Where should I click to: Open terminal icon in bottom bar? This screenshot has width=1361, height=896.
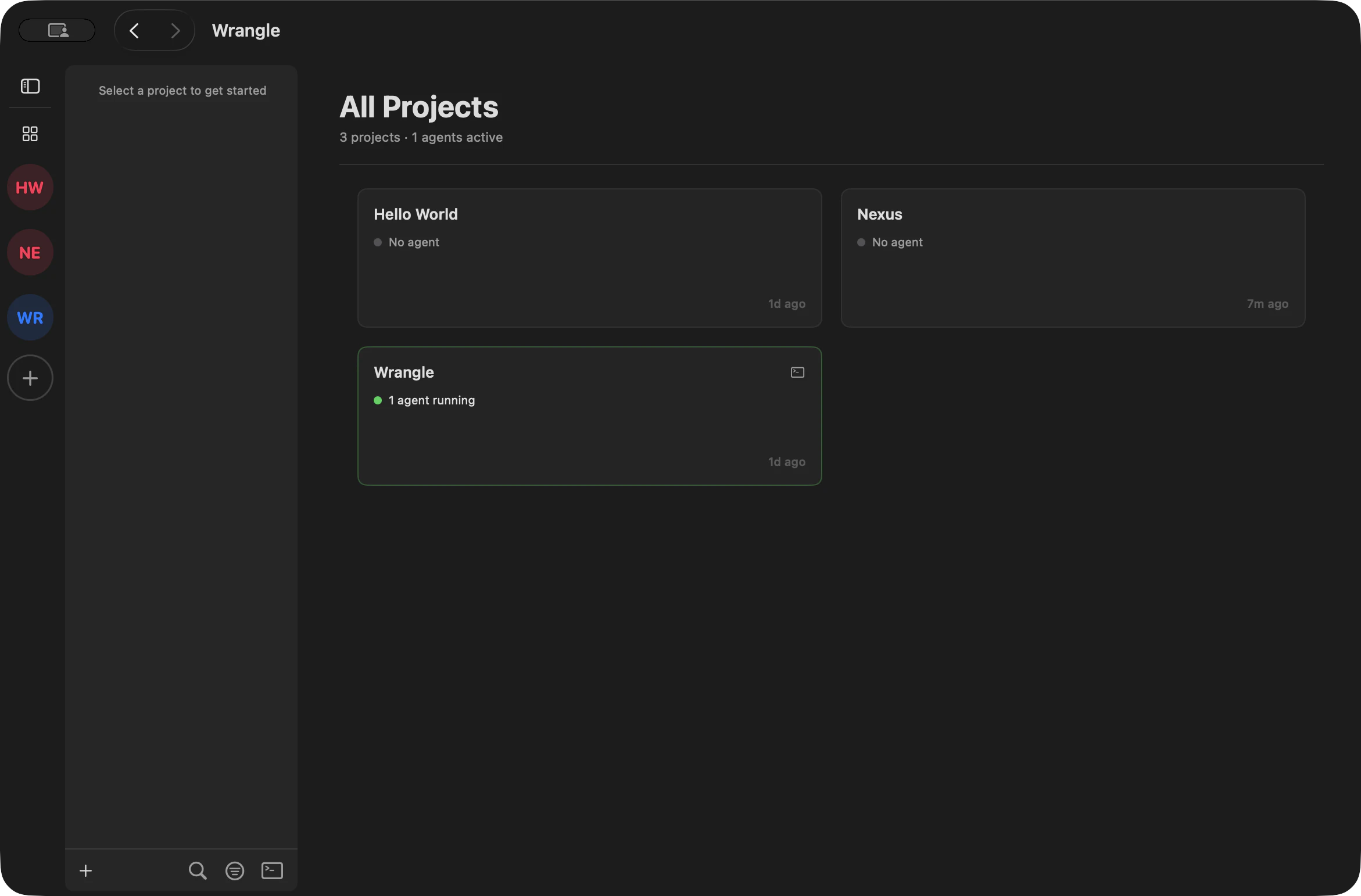pyautogui.click(x=272, y=870)
